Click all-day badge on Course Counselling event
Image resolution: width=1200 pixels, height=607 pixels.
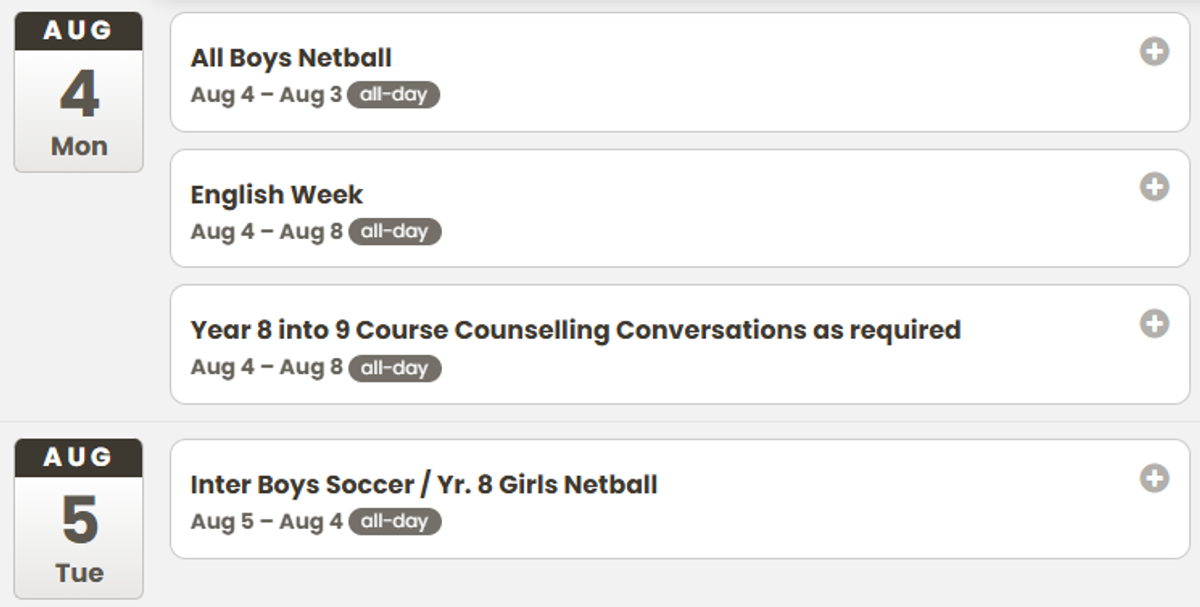point(394,367)
